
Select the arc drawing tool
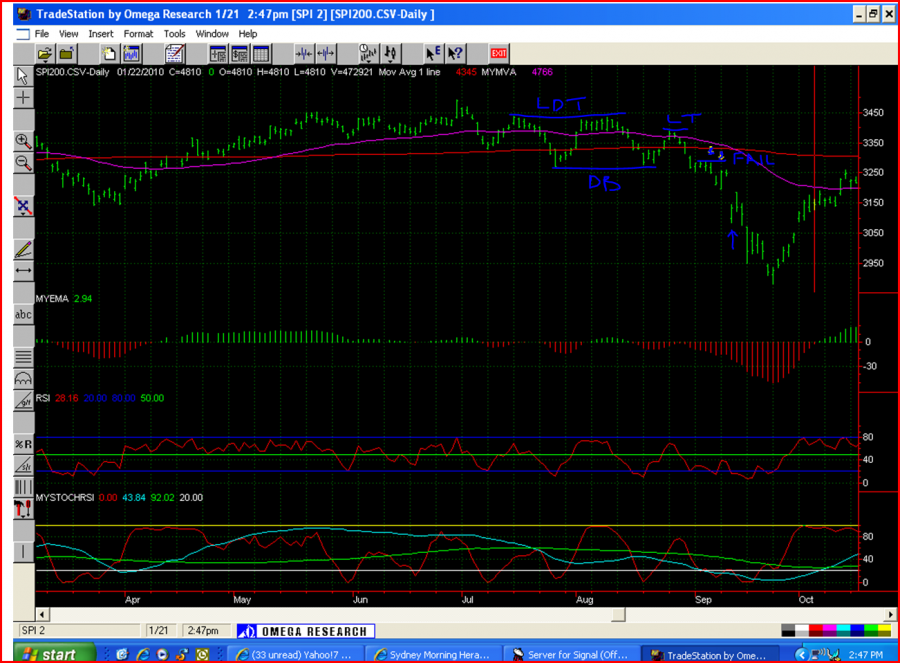tap(23, 379)
